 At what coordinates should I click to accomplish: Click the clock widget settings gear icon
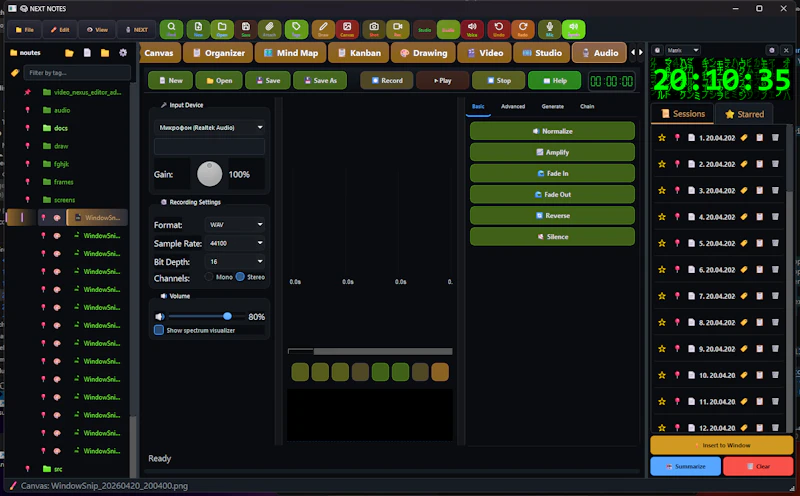tap(771, 50)
